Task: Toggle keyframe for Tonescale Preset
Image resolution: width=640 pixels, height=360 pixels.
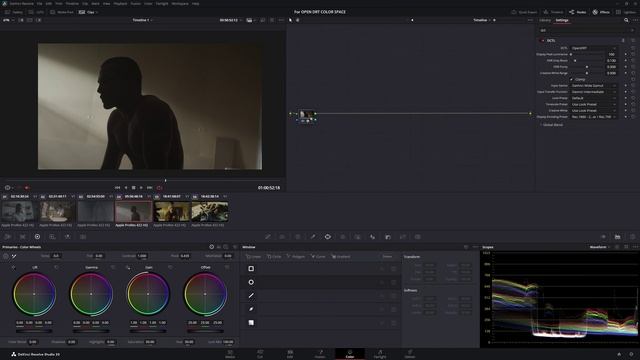Action: point(625,104)
